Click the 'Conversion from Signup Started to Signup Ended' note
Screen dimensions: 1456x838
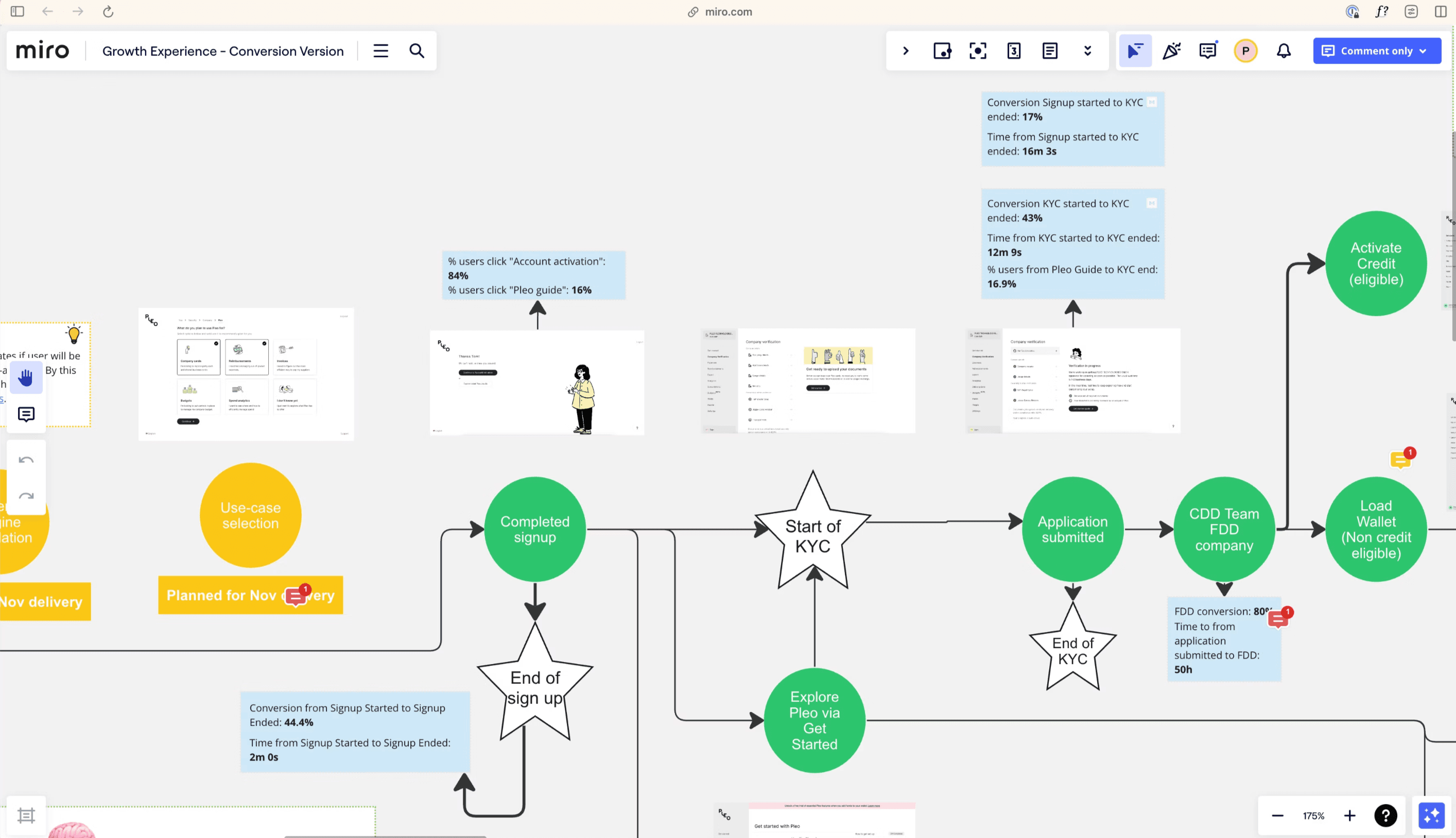pos(355,731)
